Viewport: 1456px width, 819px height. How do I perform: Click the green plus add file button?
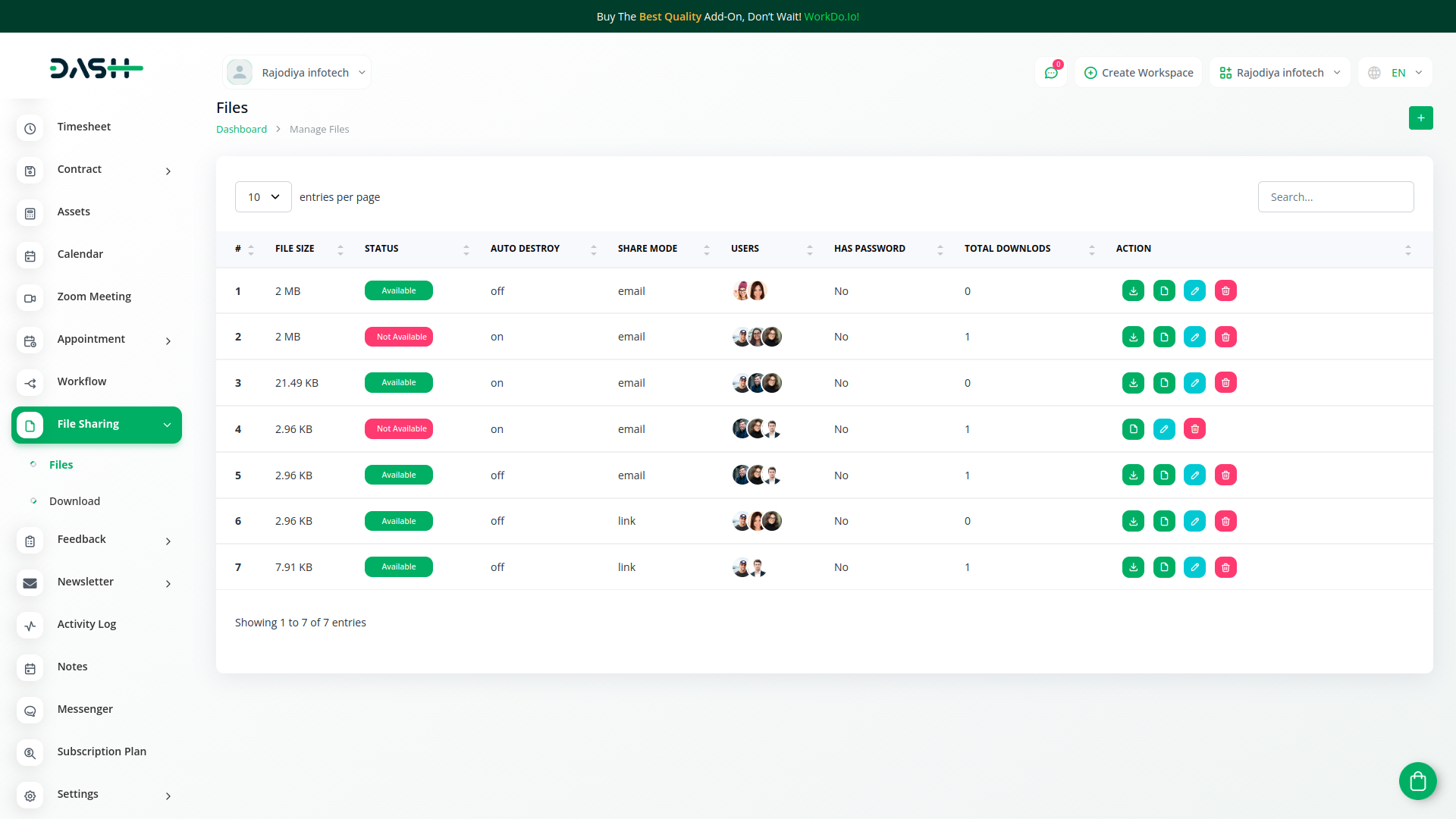click(1420, 118)
